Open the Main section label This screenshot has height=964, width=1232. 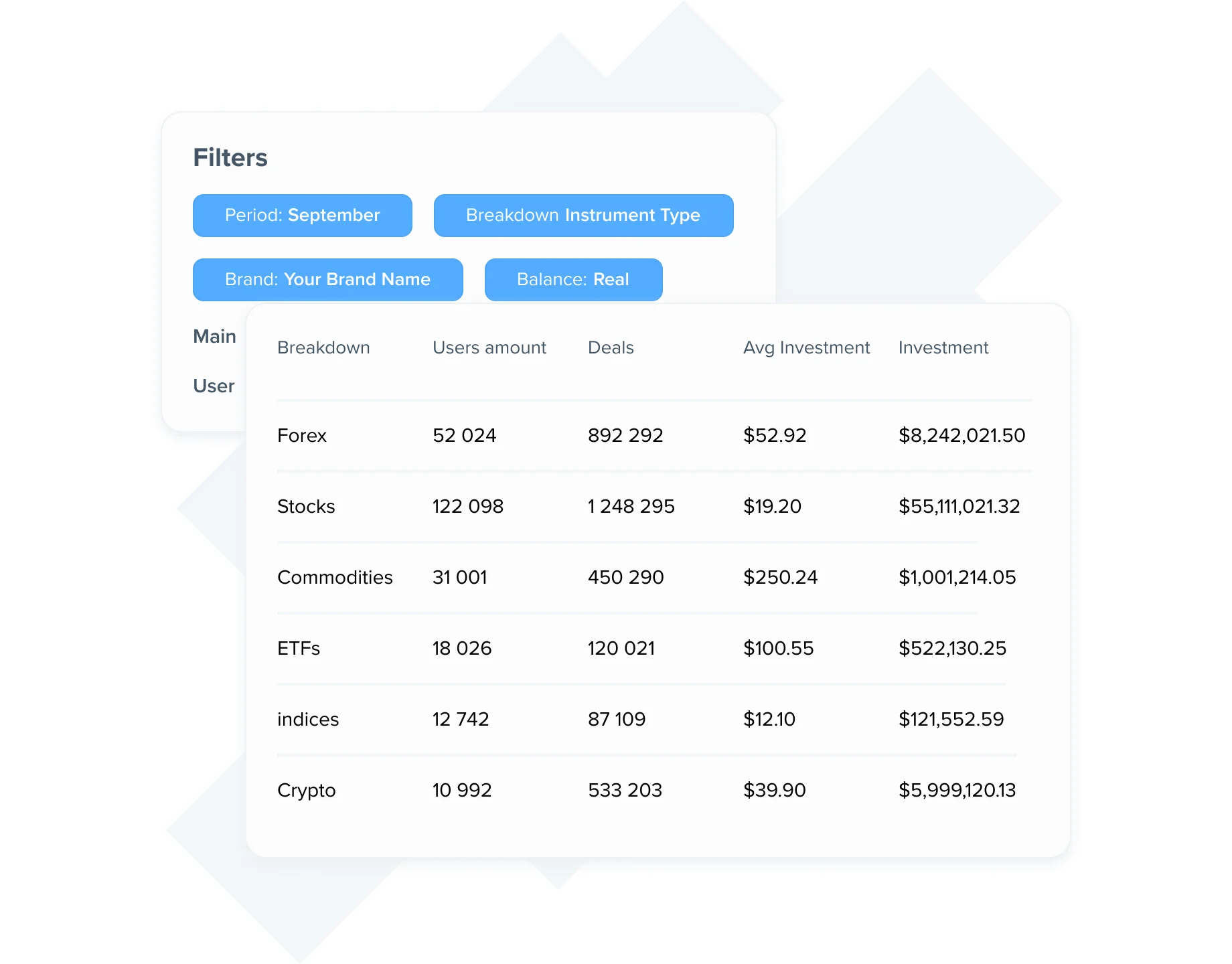coord(214,336)
